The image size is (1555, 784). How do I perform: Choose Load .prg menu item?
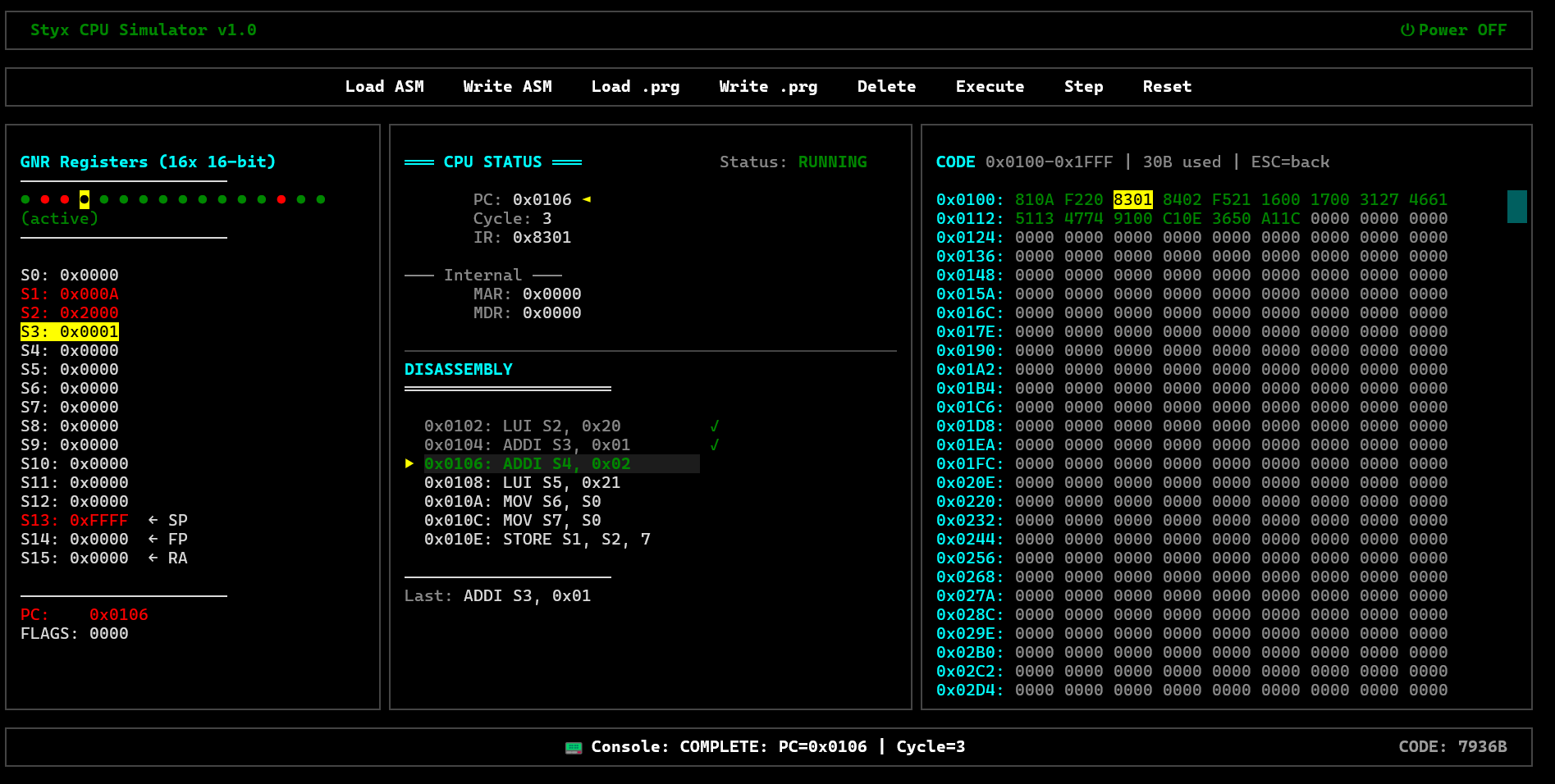coord(635,87)
